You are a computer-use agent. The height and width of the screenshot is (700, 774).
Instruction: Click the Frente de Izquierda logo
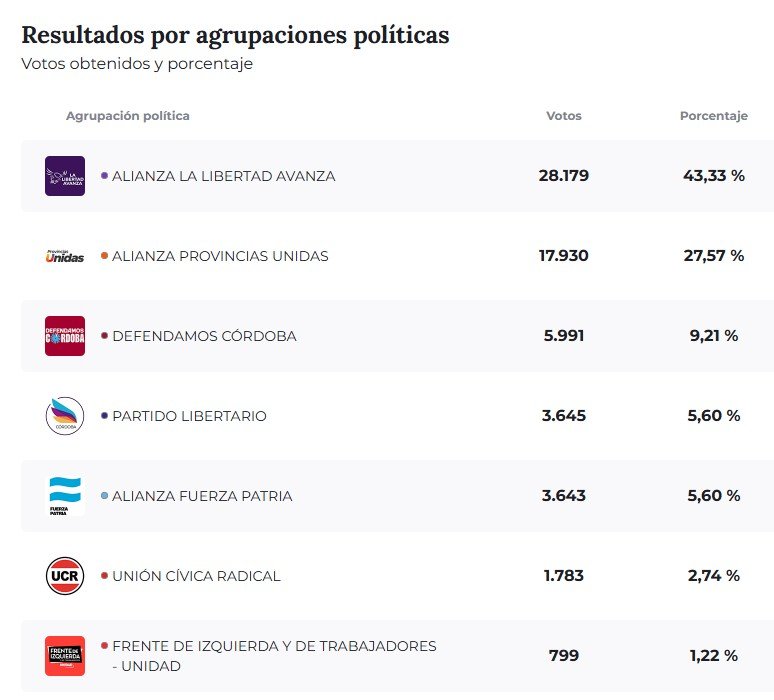[65, 656]
